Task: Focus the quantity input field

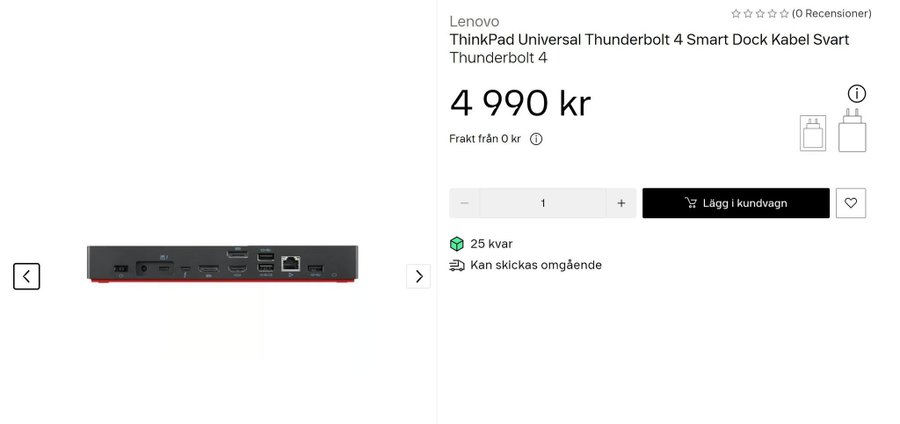Action: pos(543,203)
